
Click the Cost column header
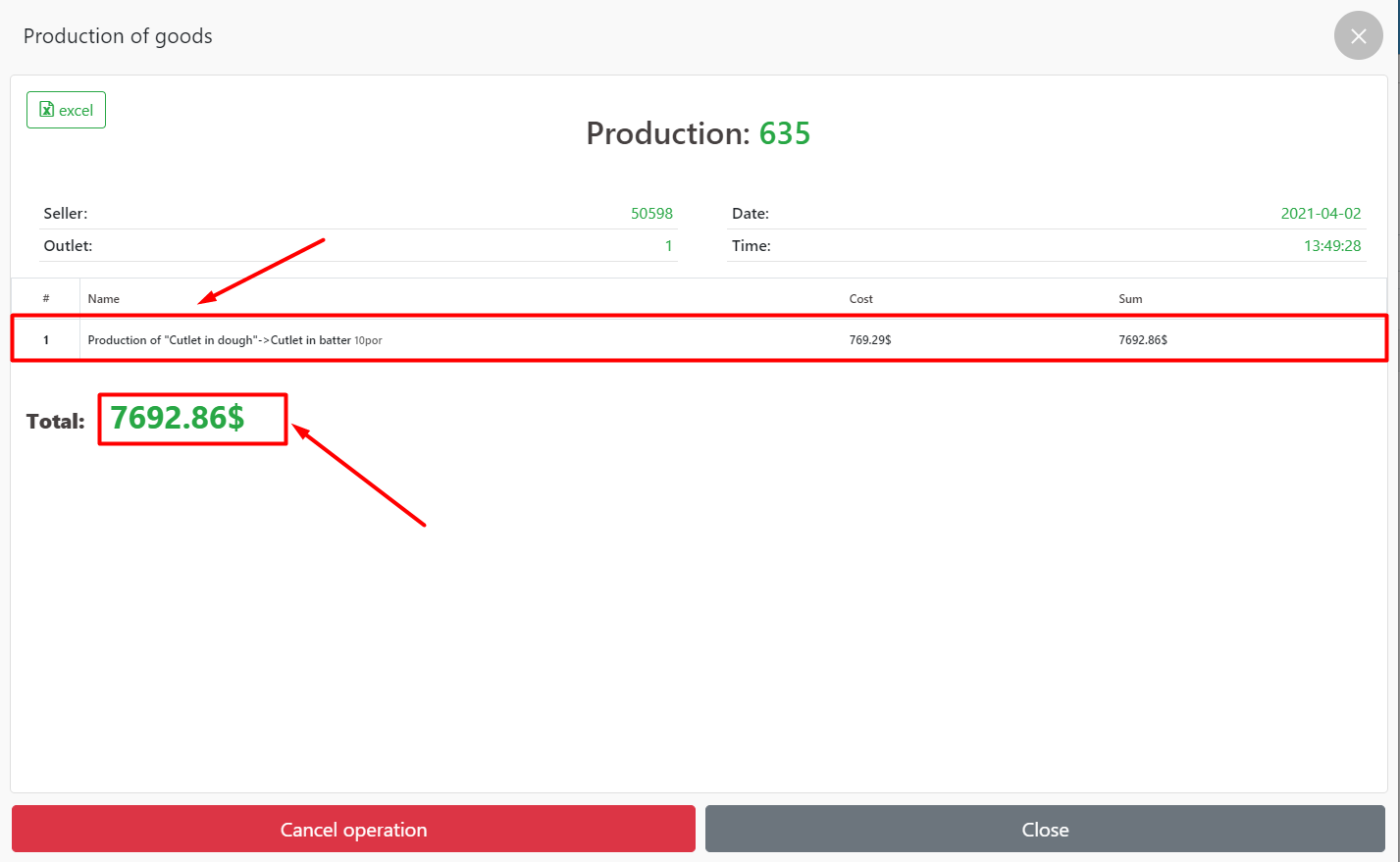(860, 299)
